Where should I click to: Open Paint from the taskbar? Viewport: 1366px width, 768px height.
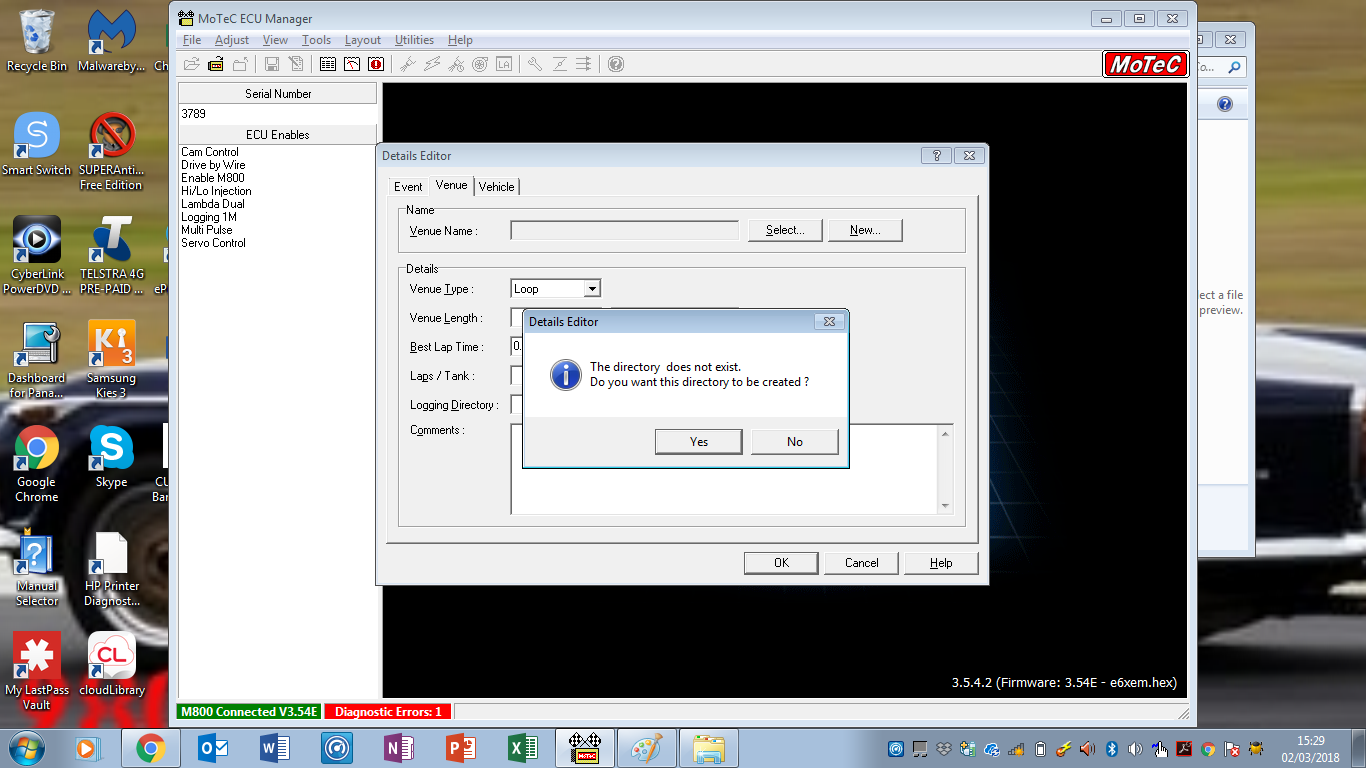647,748
